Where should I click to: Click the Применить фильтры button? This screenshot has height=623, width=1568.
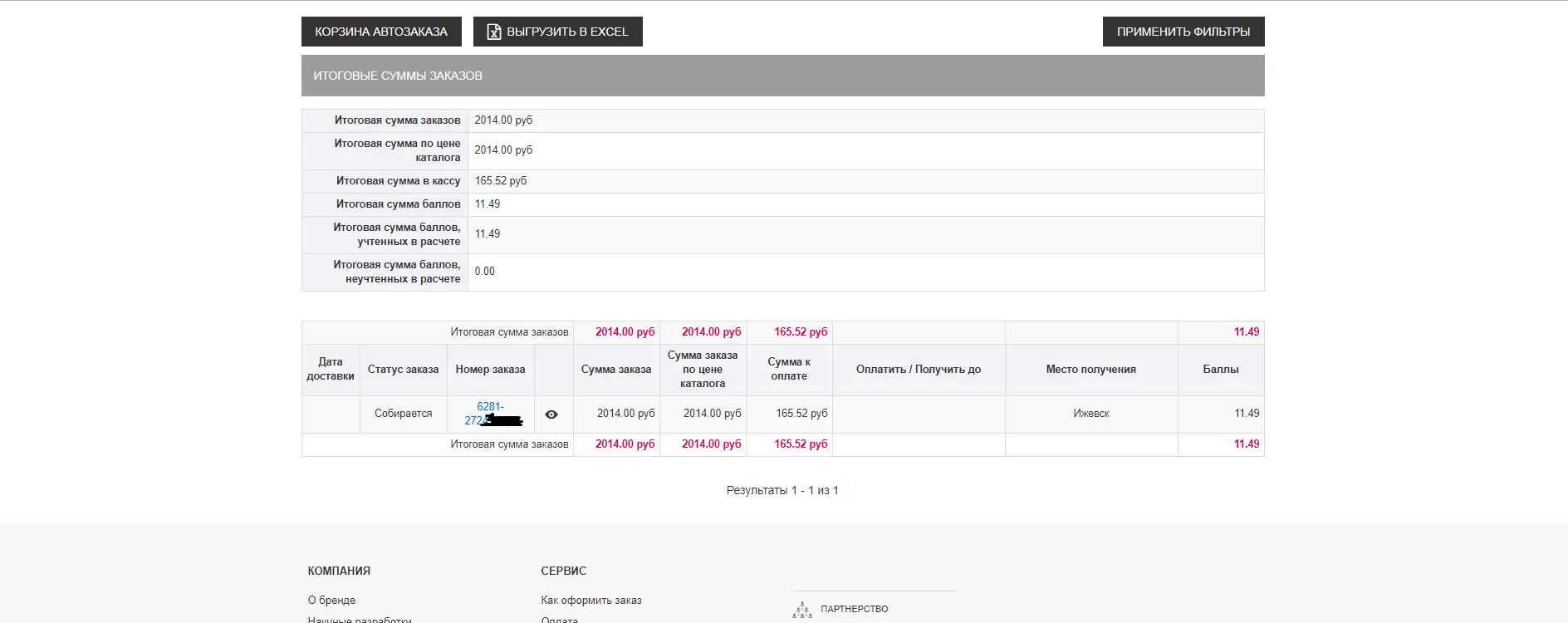[1183, 32]
